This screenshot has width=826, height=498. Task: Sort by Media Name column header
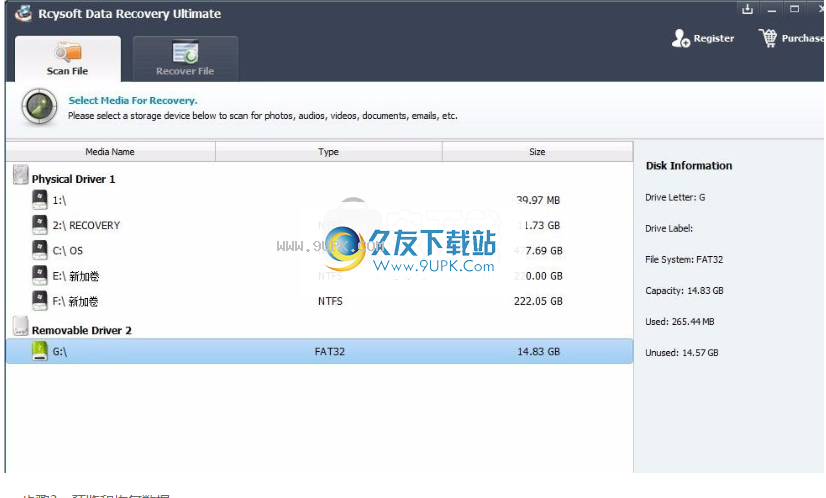point(110,152)
